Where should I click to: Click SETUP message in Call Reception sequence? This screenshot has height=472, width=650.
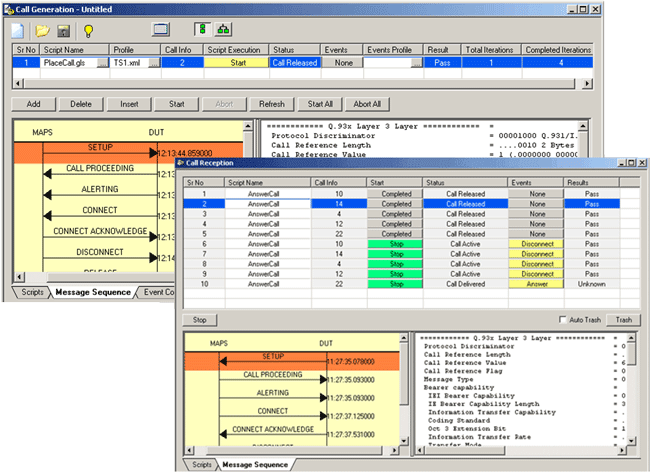(273, 357)
